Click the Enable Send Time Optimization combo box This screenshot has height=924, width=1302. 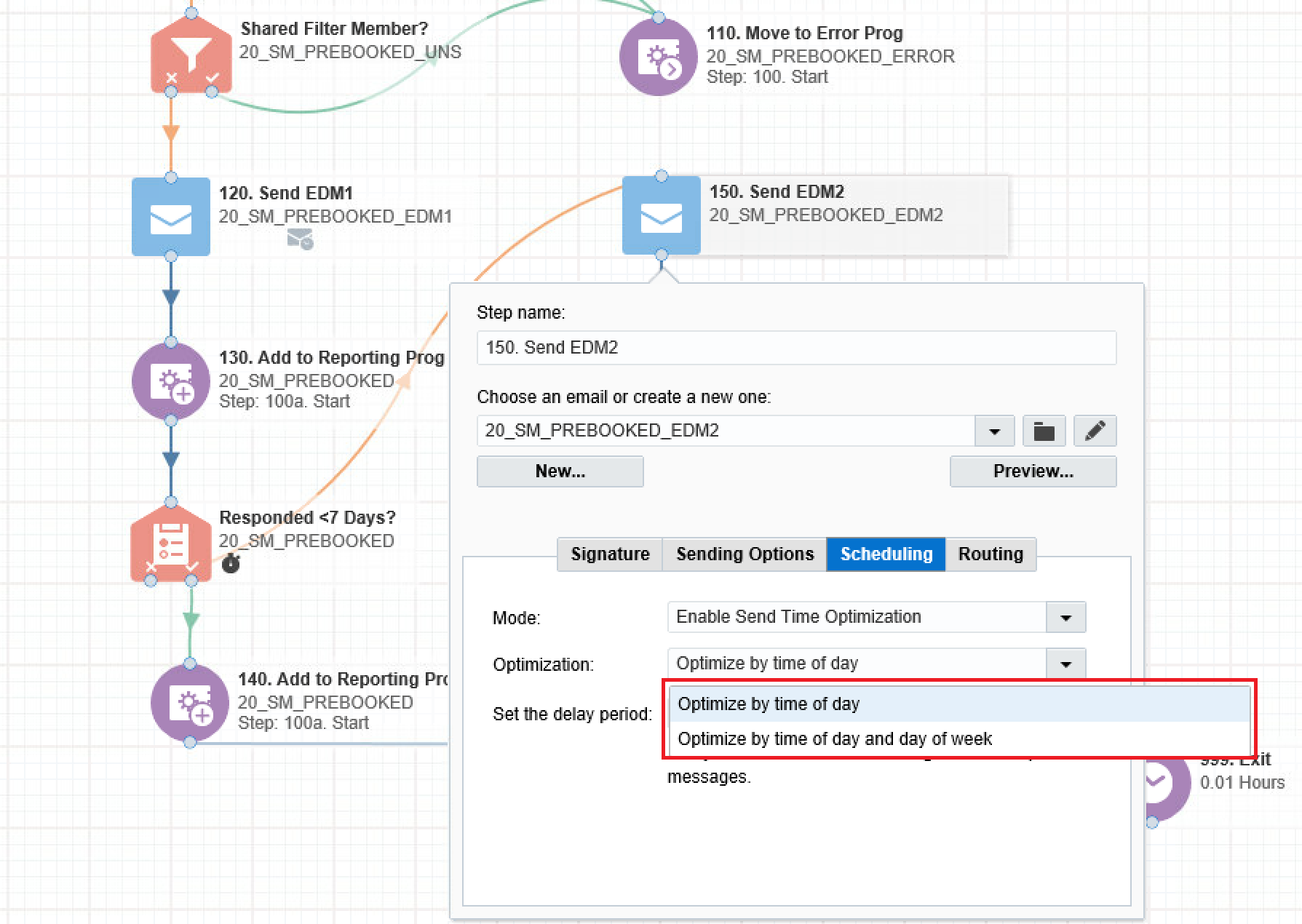(876, 617)
